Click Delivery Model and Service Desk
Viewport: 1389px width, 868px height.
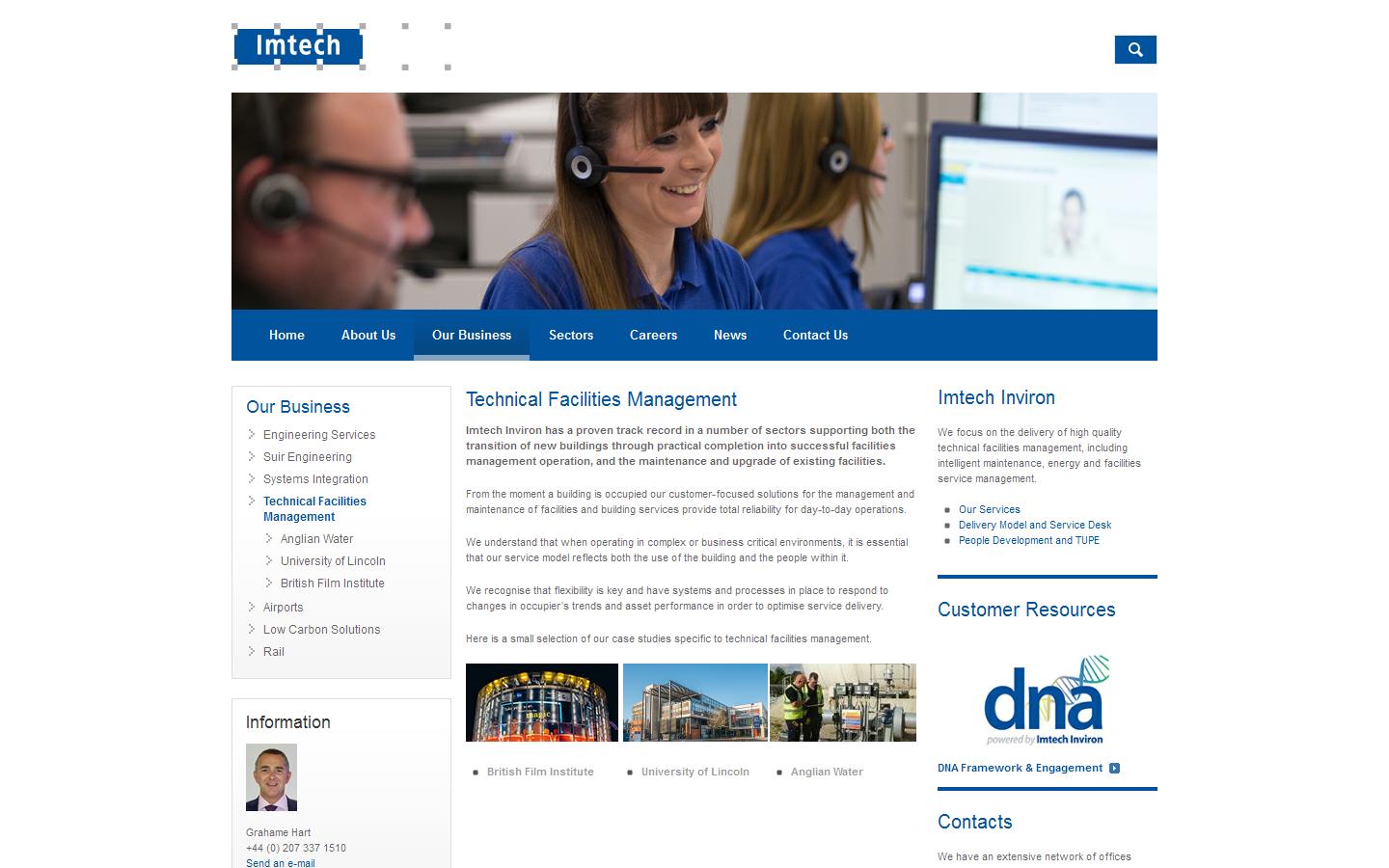(1035, 525)
